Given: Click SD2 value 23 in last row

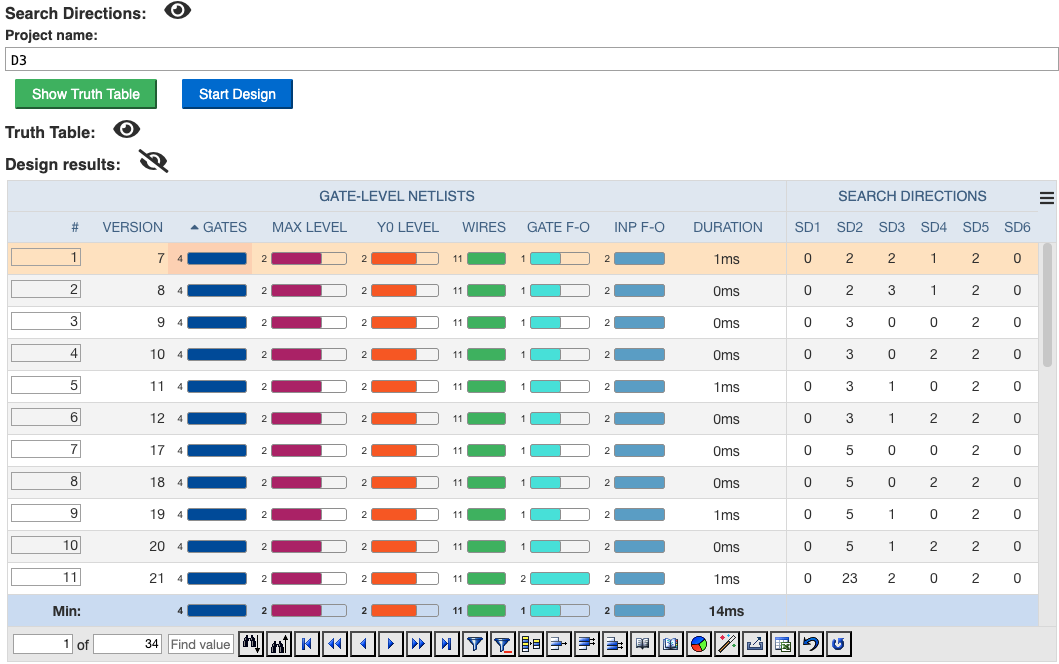Looking at the screenshot, I should 850,578.
